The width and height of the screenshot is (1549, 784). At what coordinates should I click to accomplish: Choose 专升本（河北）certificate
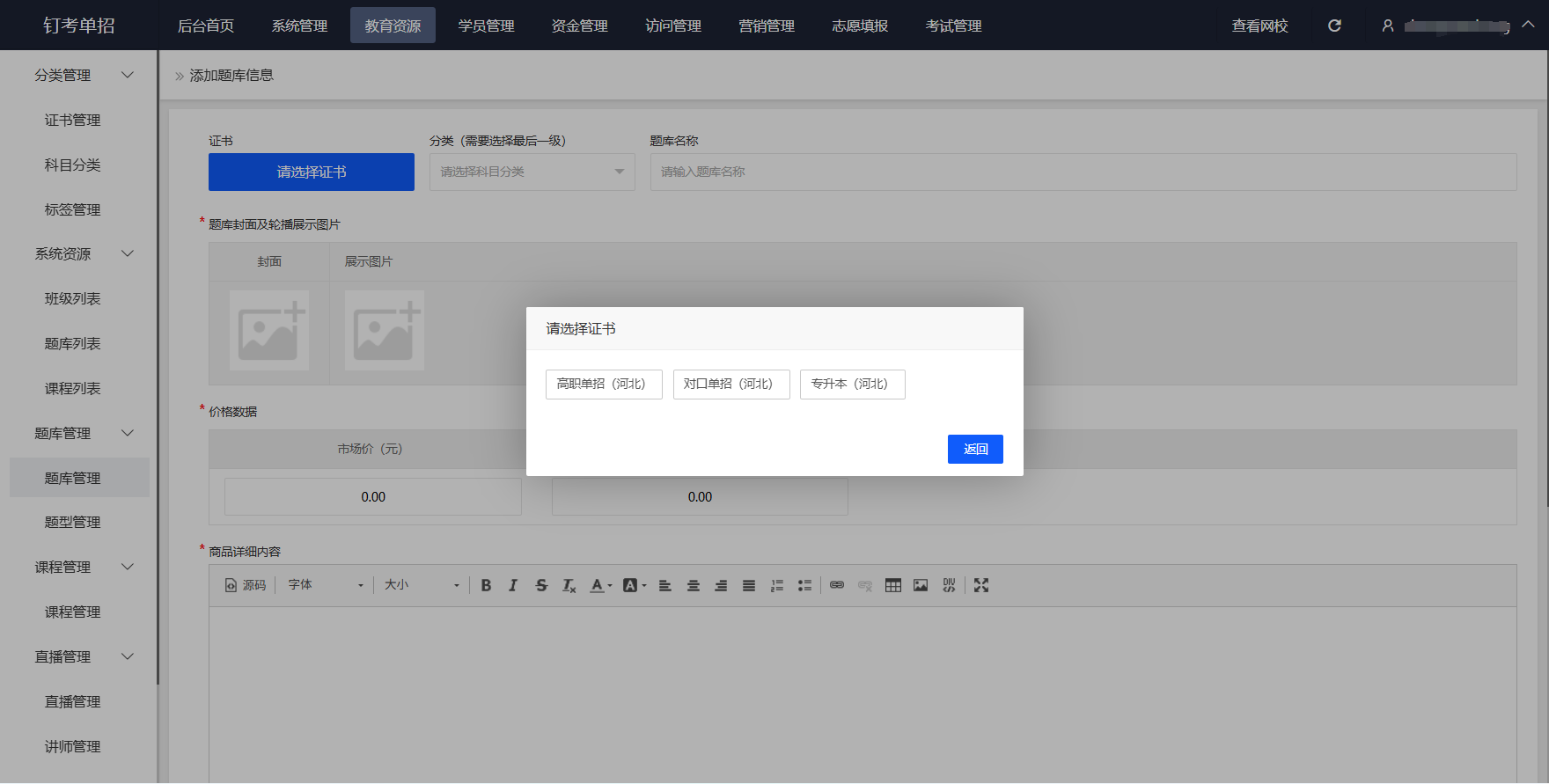(x=852, y=385)
